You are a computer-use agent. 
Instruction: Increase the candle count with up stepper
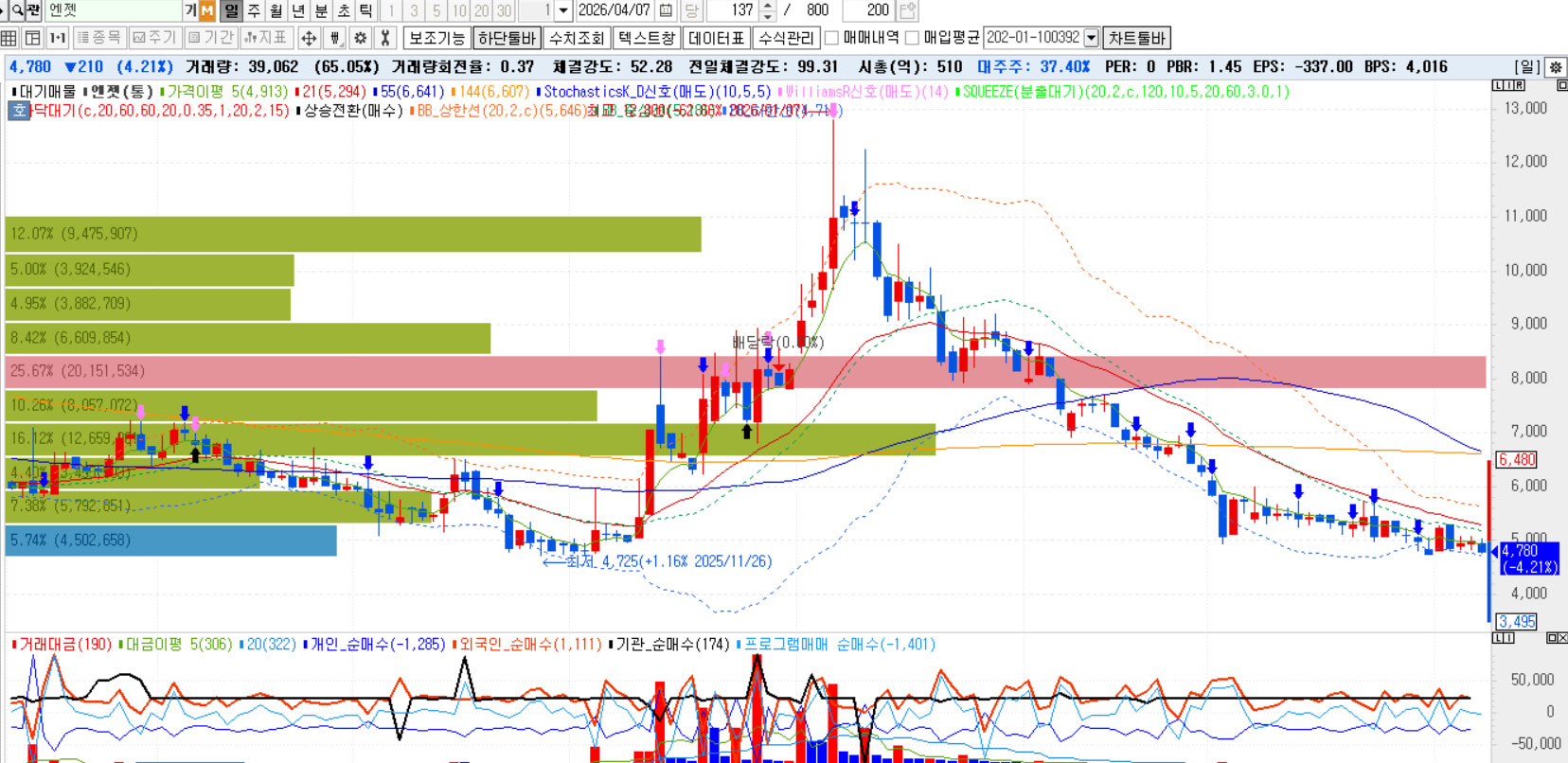(x=768, y=6)
